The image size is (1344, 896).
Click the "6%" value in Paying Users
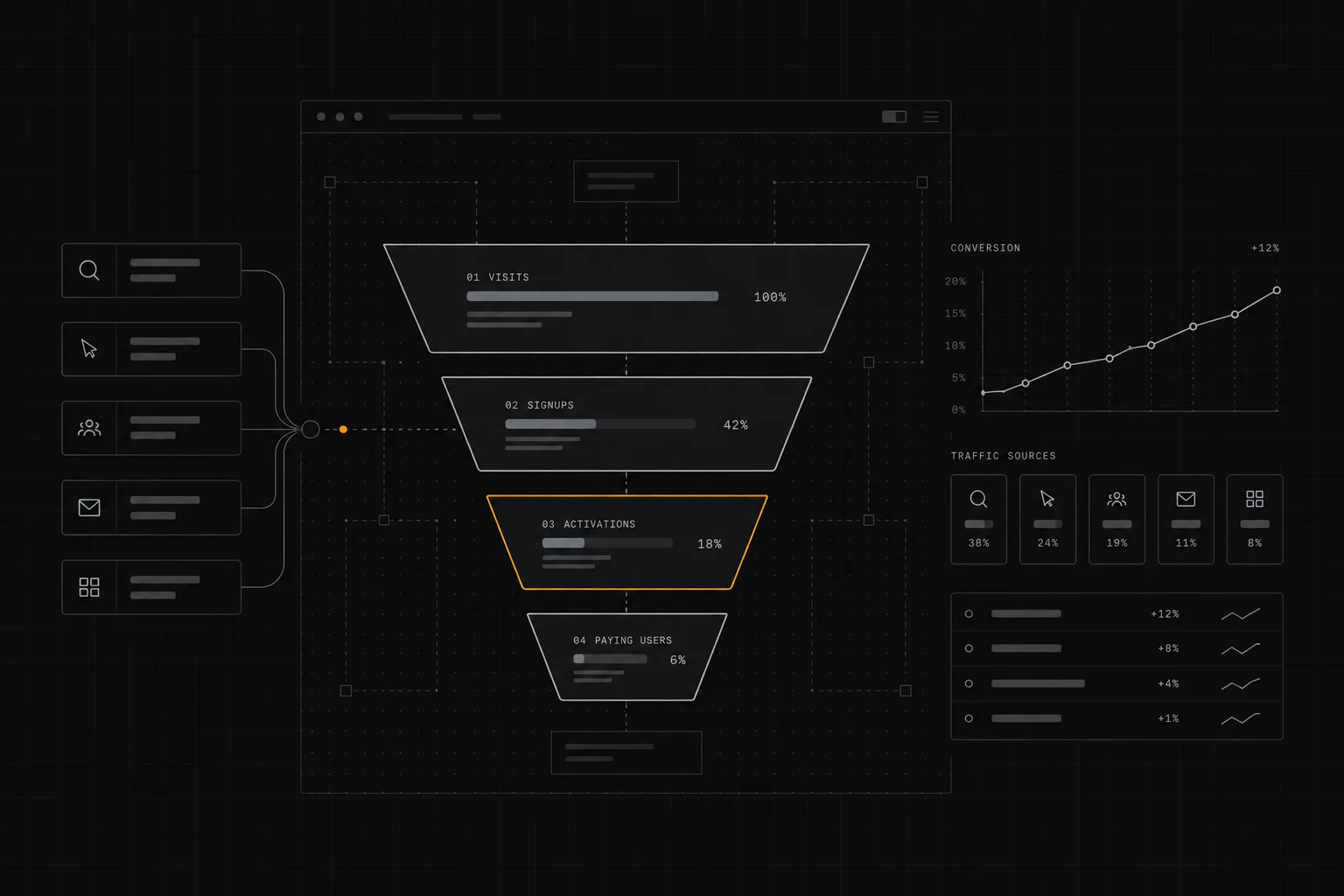click(678, 661)
